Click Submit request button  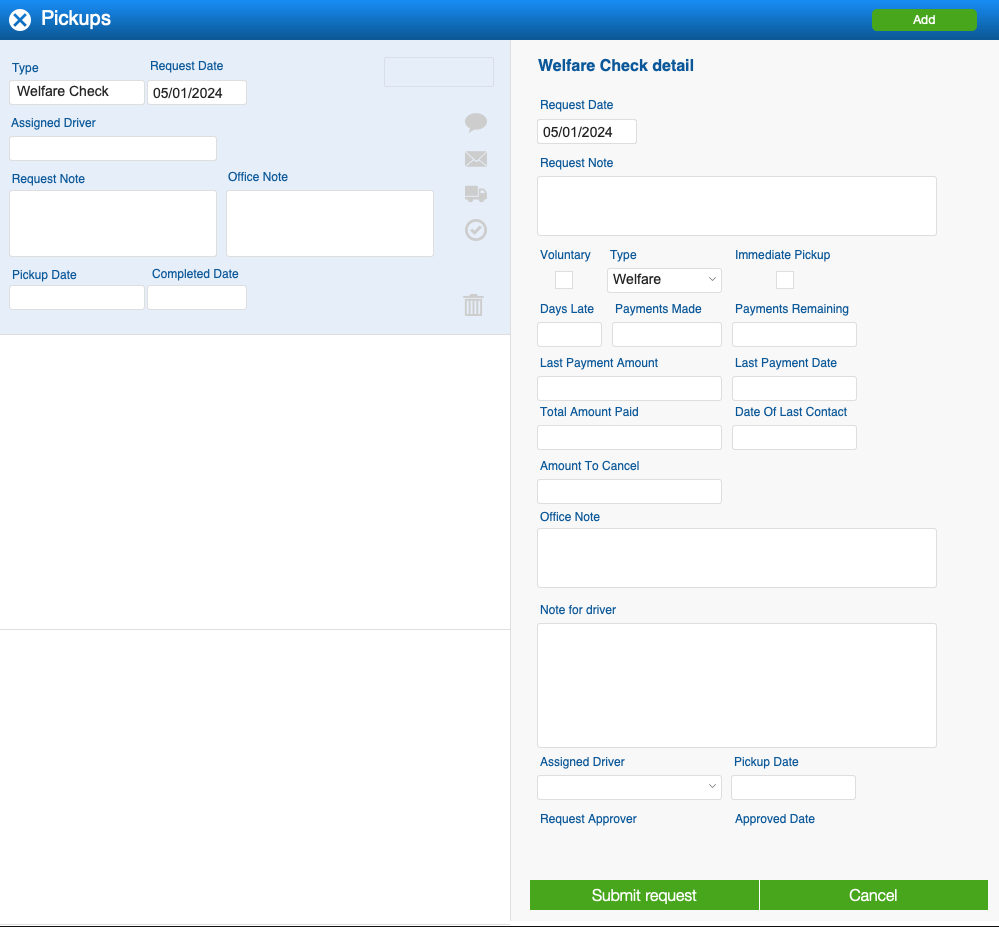(644, 895)
